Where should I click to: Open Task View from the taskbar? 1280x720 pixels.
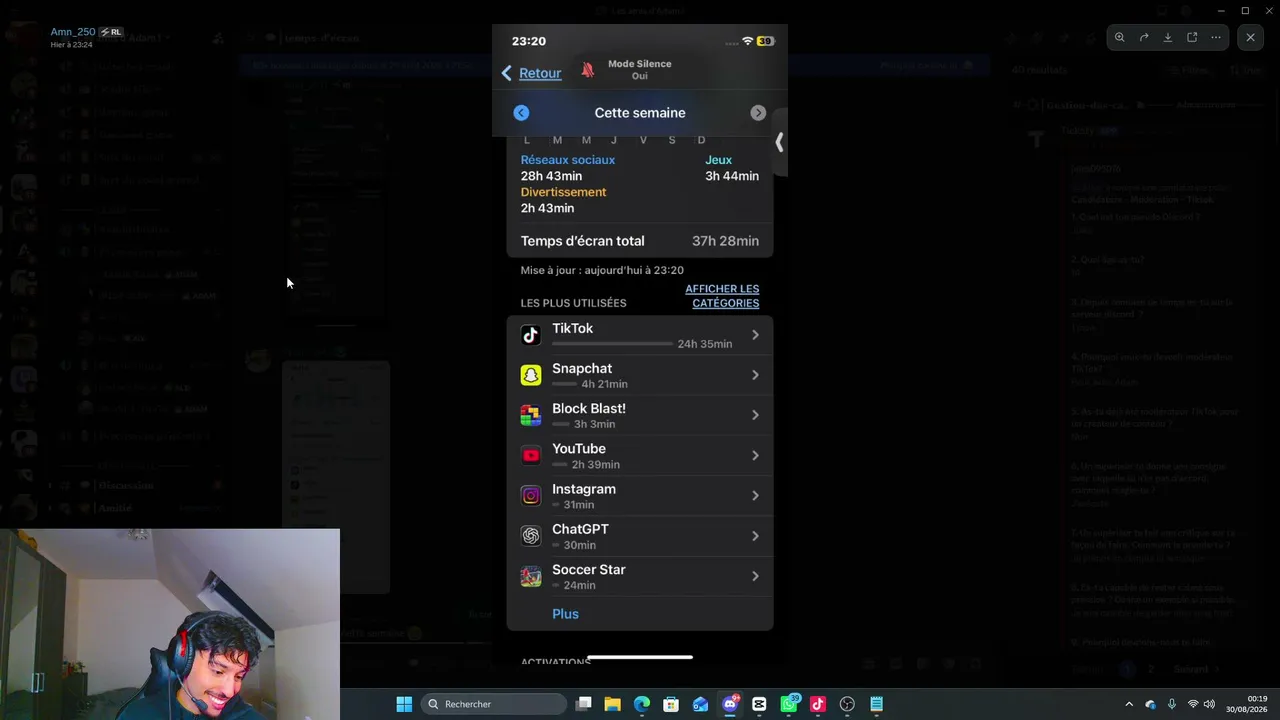click(584, 704)
